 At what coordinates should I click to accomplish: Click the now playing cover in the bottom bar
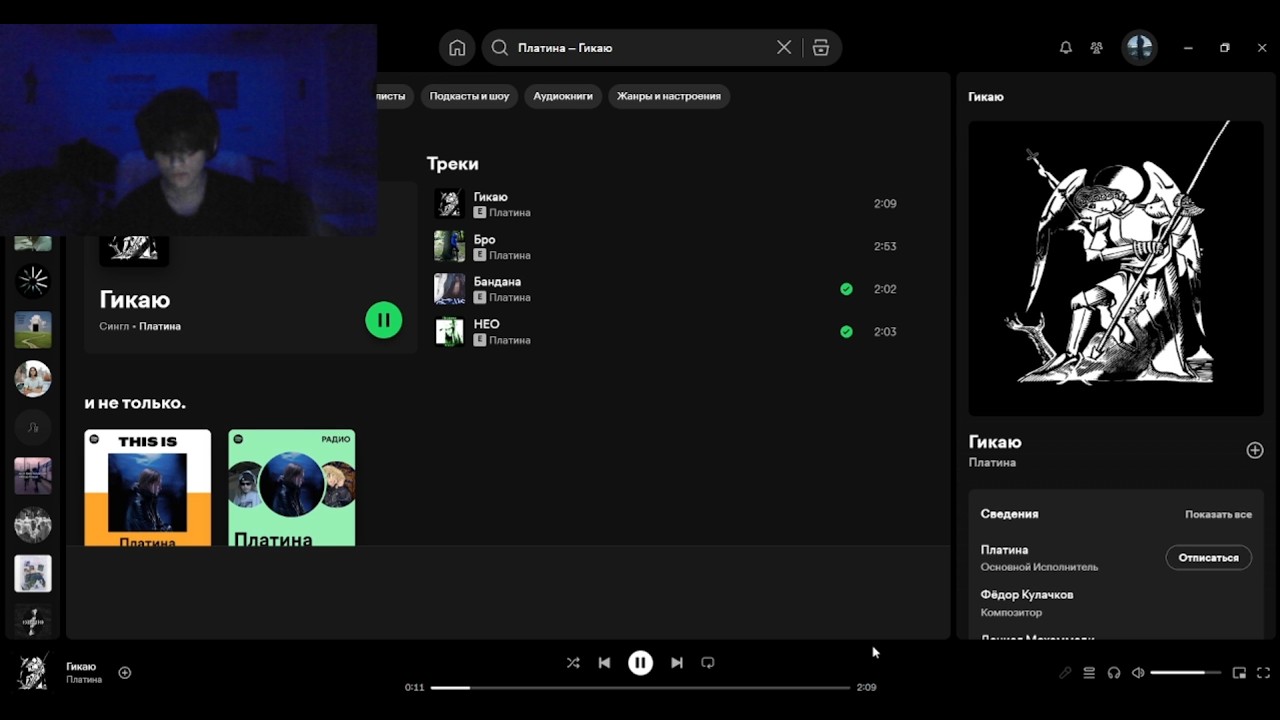[x=33, y=672]
